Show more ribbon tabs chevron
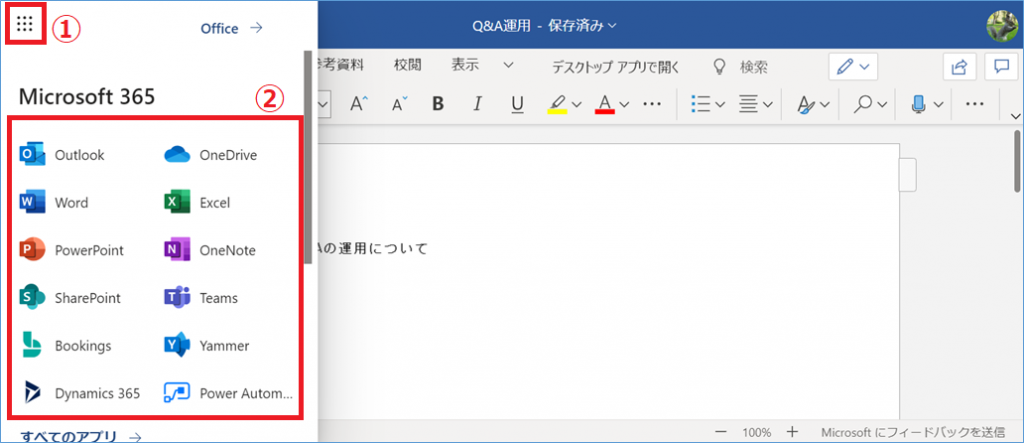 (x=507, y=65)
